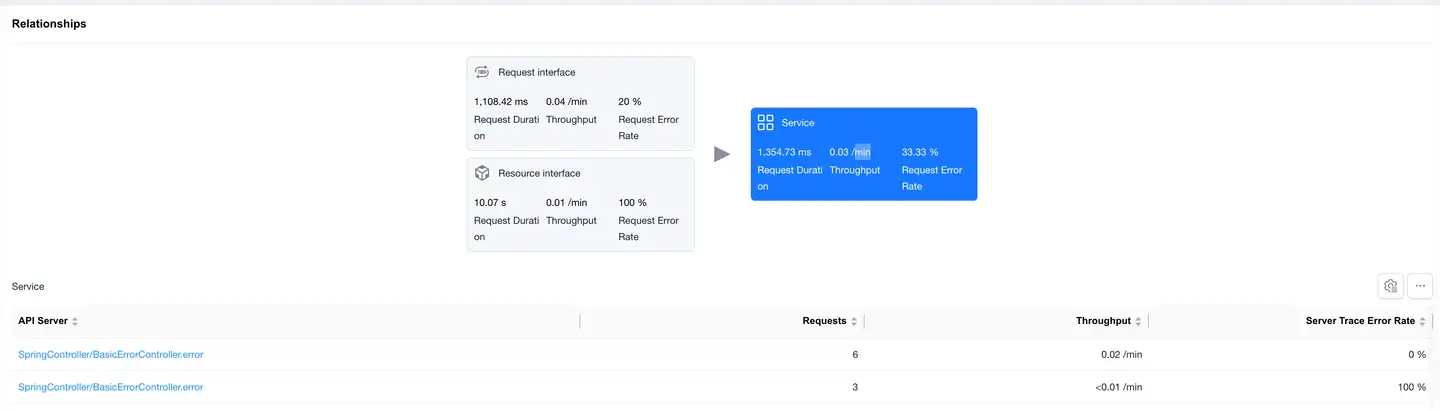Sort table by Requests column

[854, 321]
